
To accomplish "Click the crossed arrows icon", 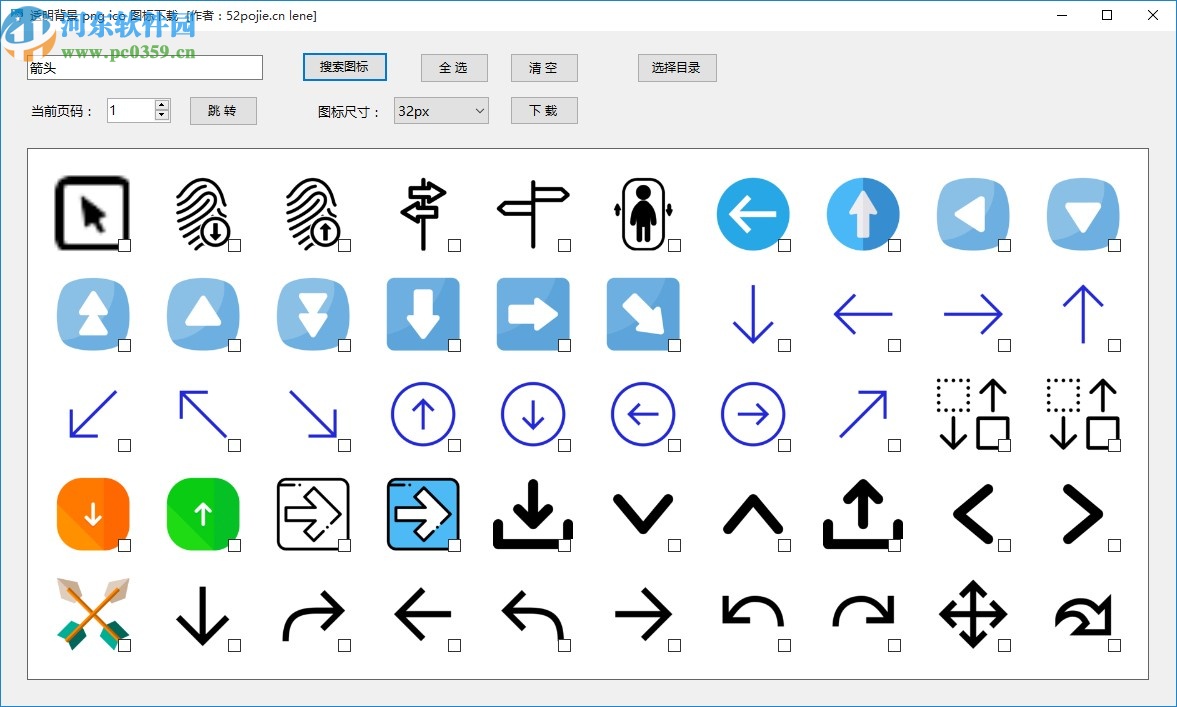I will click(x=92, y=614).
